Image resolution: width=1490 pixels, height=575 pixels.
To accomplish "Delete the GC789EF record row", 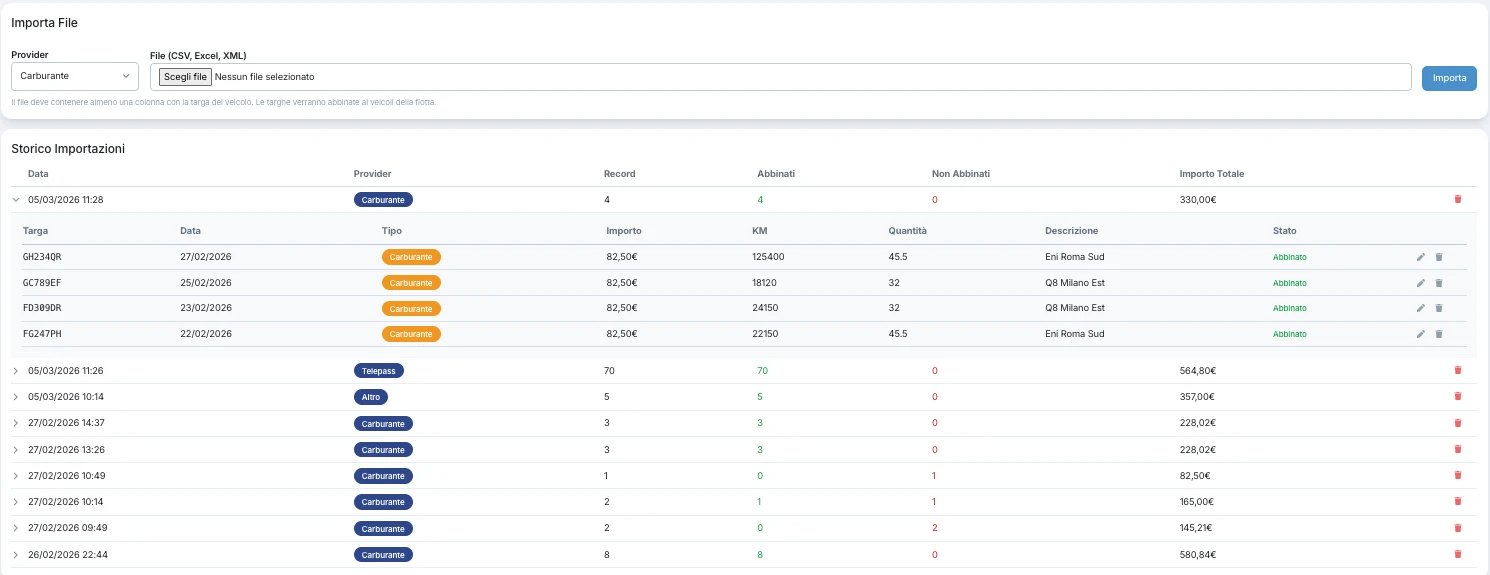I will coord(1439,283).
